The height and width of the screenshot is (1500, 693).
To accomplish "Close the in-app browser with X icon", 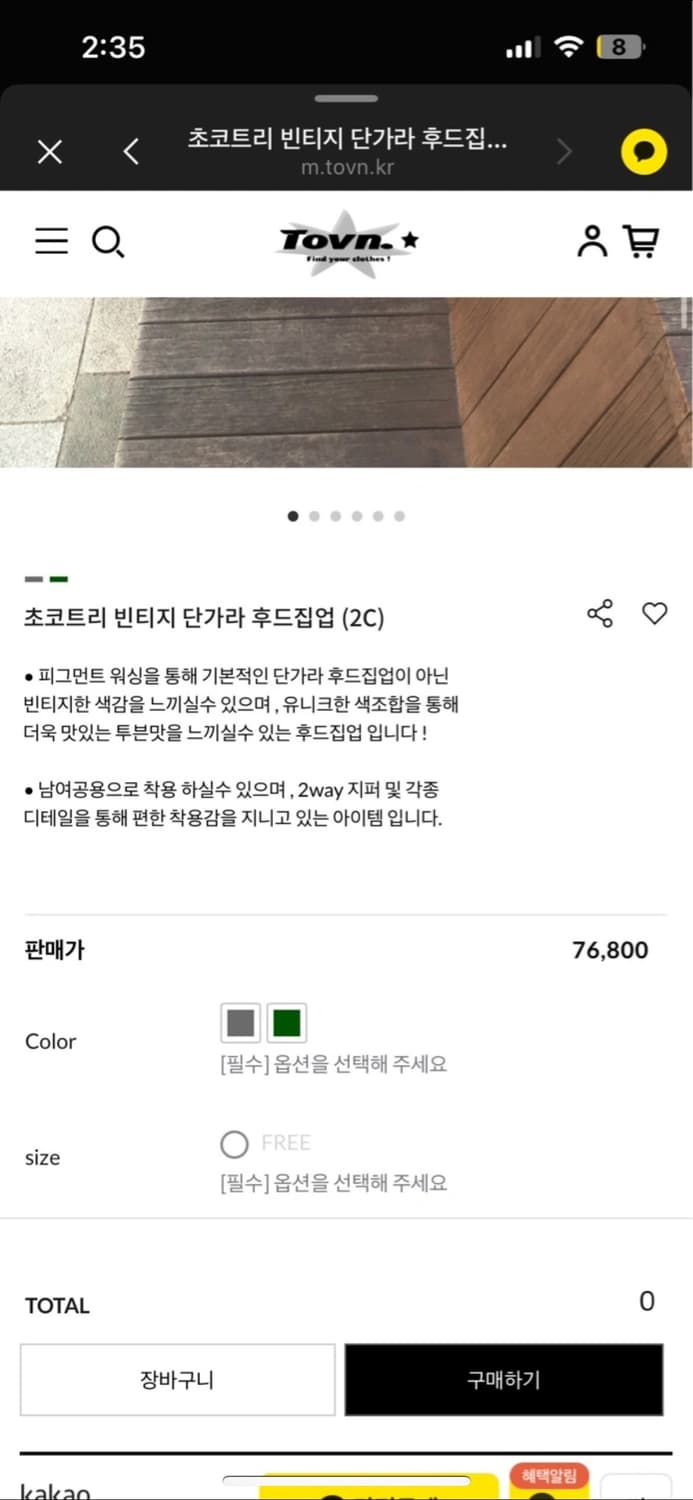I will click(x=49, y=152).
